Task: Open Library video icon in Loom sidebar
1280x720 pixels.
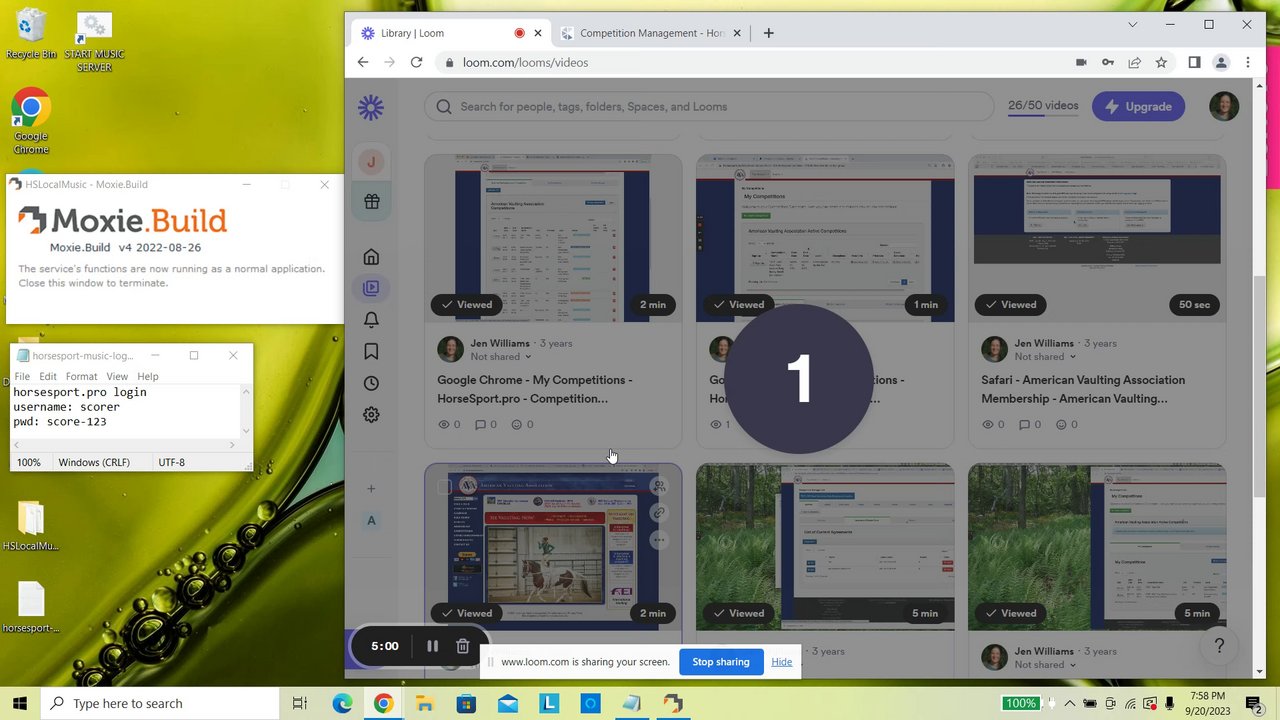Action: tap(371, 288)
